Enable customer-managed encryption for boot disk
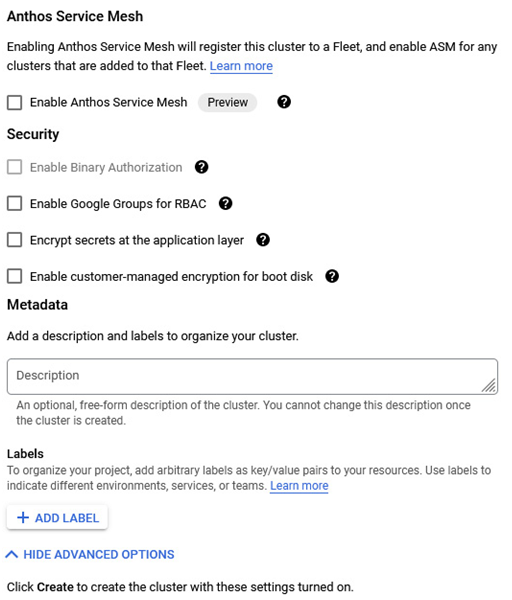Image resolution: width=512 pixels, height=600 pixels. tap(15, 276)
